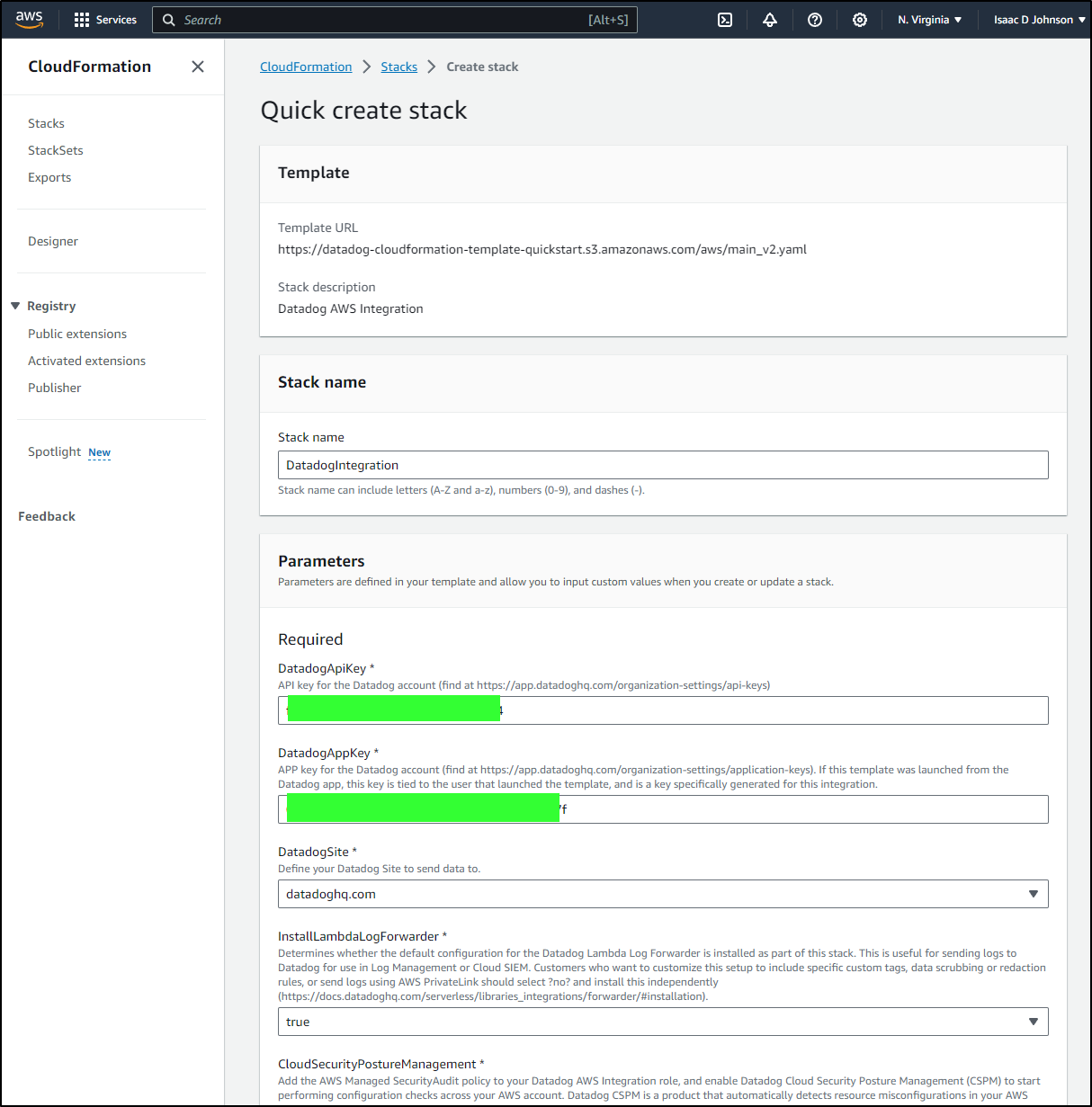Click into the DatadogAppKey field
This screenshot has width=1092, height=1107.
663,809
